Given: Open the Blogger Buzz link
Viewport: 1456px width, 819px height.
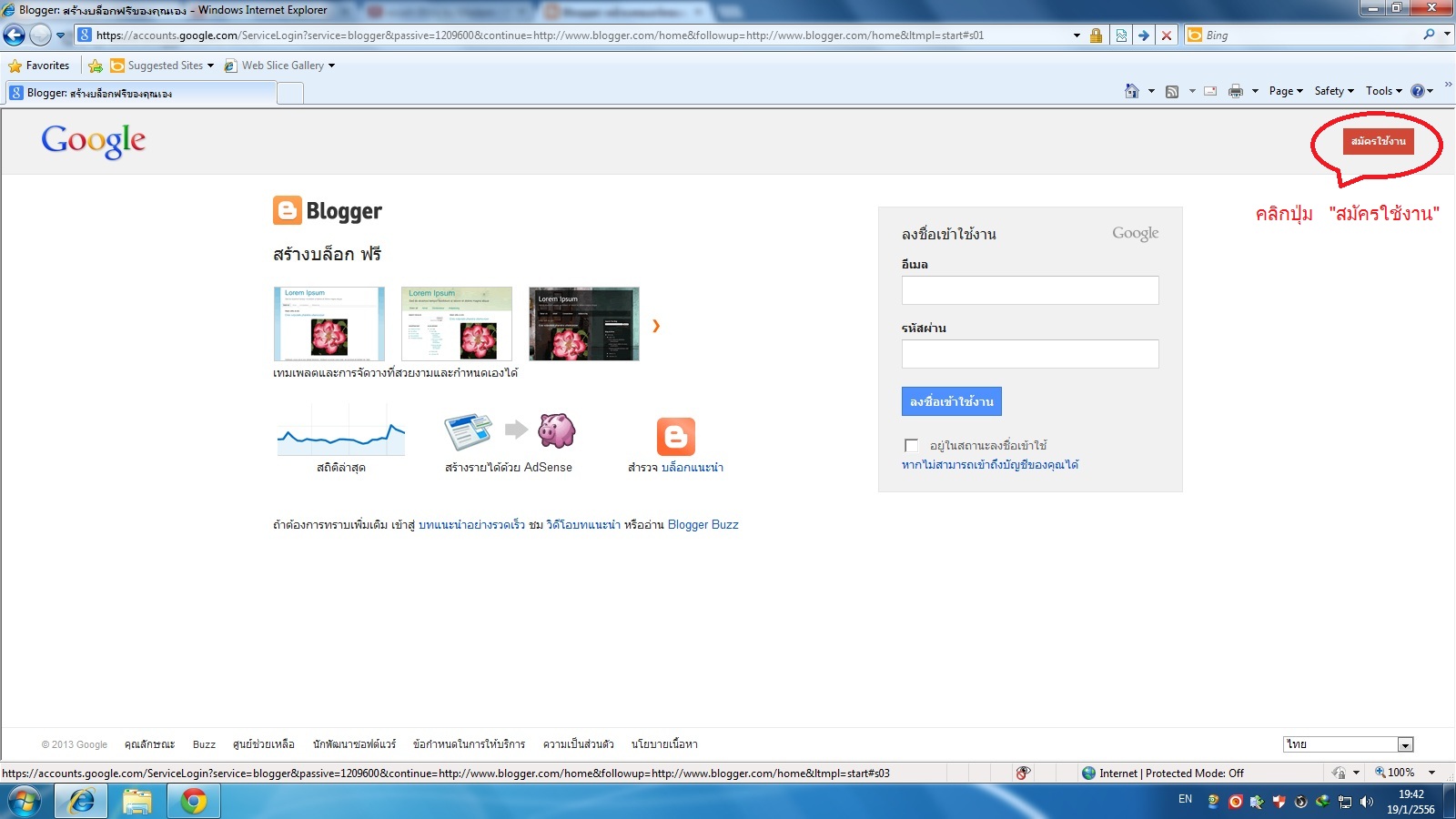Looking at the screenshot, I should pyautogui.click(x=703, y=525).
